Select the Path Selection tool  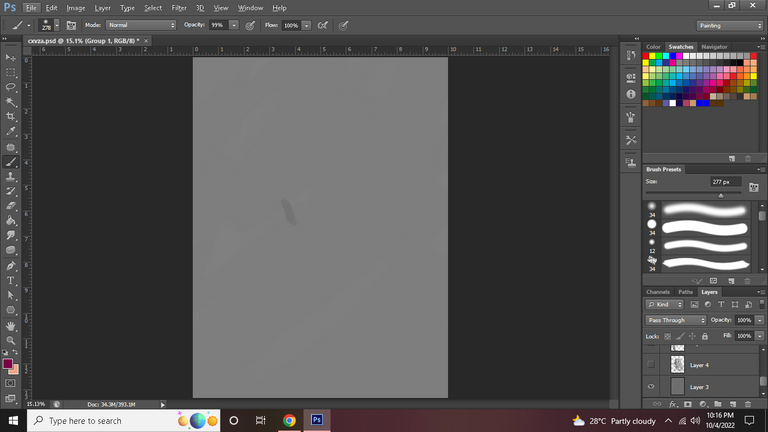[10, 295]
